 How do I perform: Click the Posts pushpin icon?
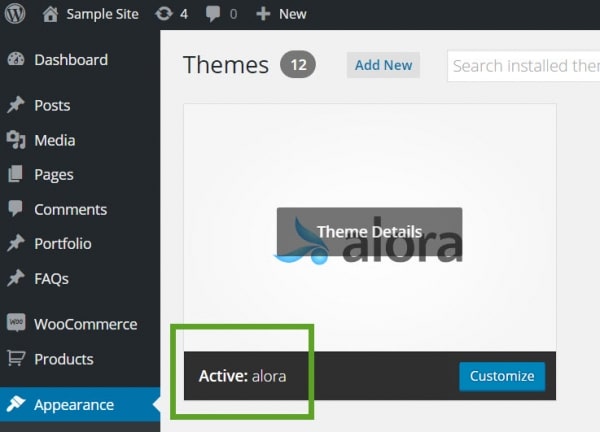click(16, 105)
